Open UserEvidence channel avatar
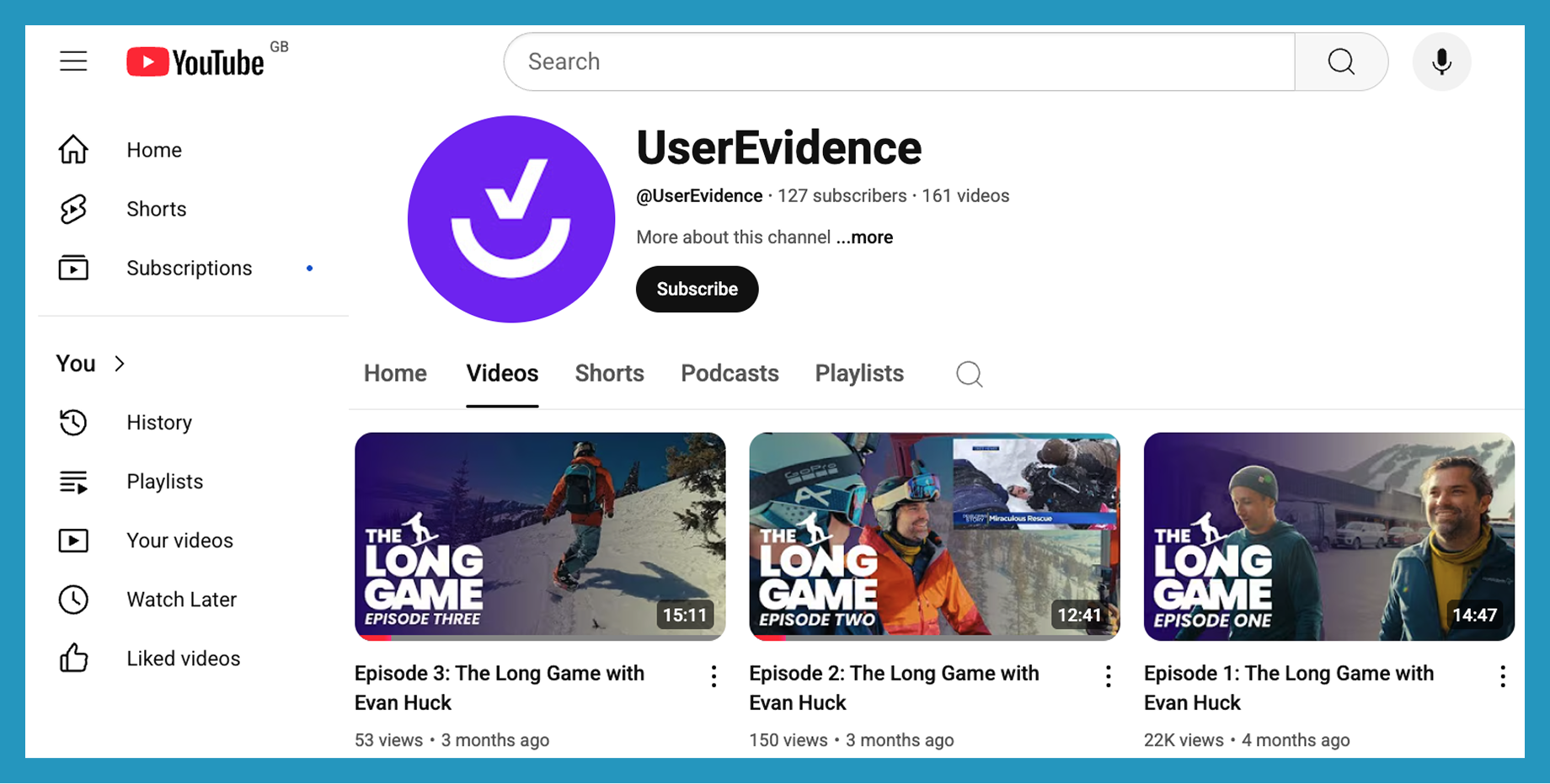 click(511, 219)
